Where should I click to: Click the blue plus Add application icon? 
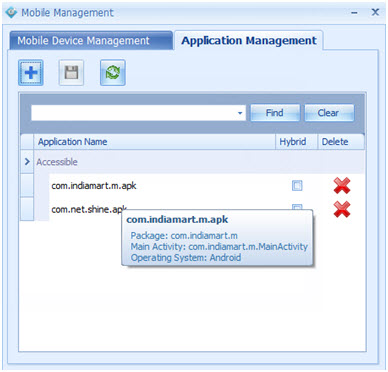(x=31, y=73)
